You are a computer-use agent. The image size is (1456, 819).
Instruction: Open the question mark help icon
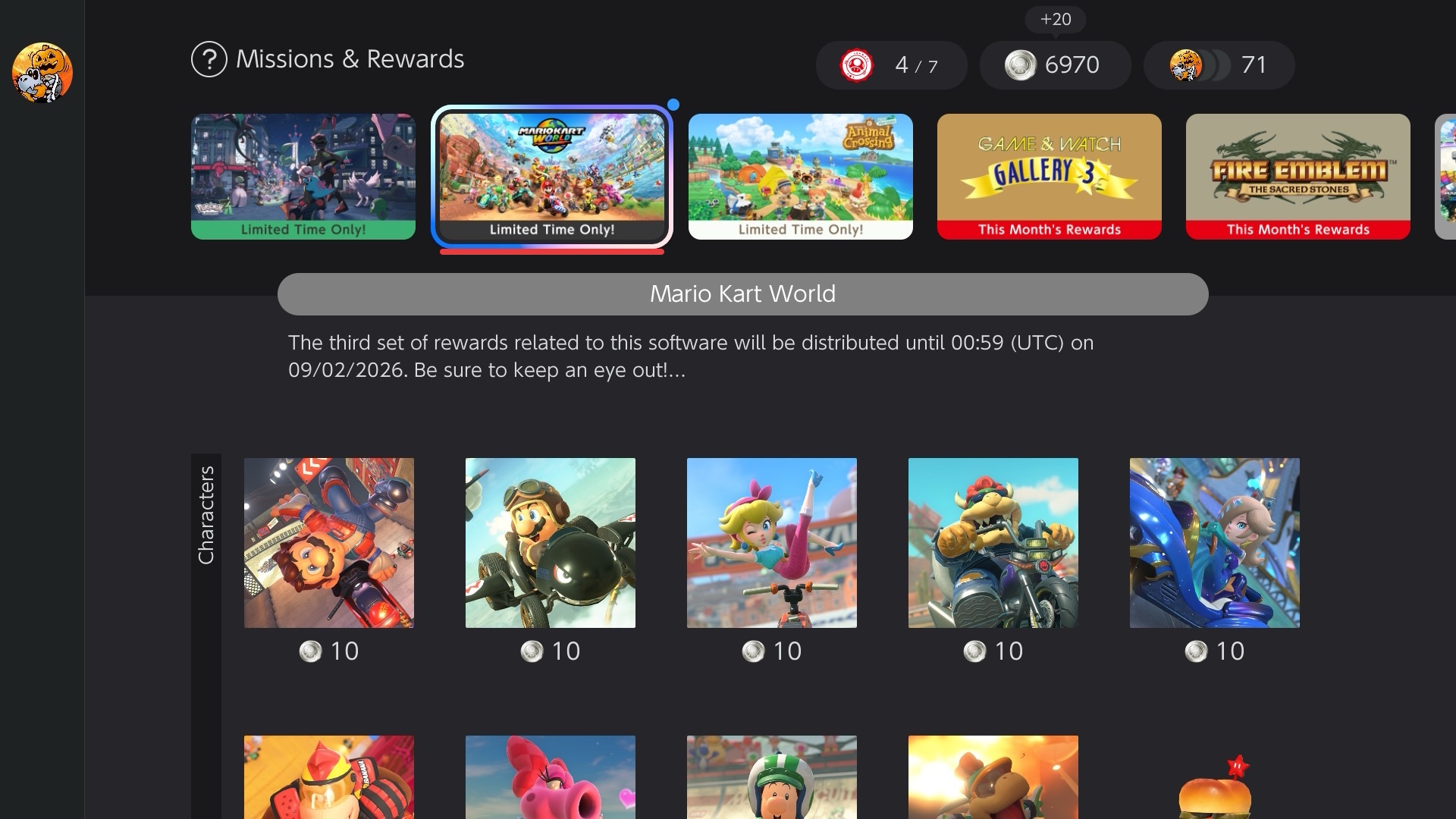(x=209, y=59)
